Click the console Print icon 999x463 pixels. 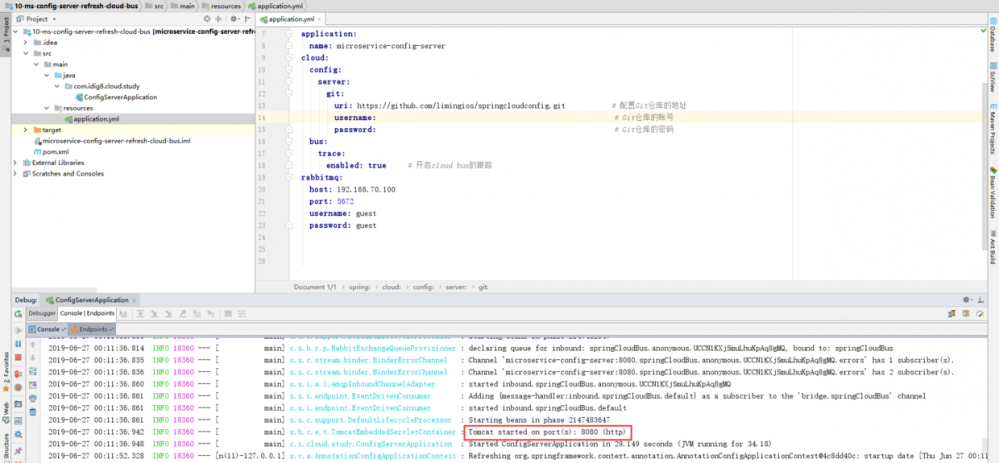pos(32,398)
